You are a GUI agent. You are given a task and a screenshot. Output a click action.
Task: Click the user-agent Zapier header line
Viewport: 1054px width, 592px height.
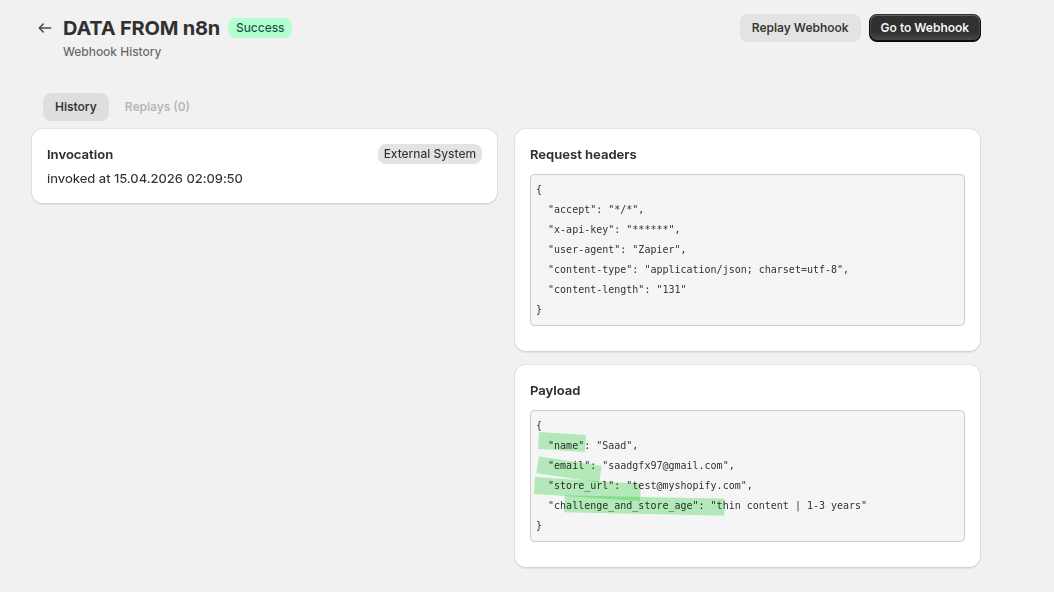[x=617, y=249]
